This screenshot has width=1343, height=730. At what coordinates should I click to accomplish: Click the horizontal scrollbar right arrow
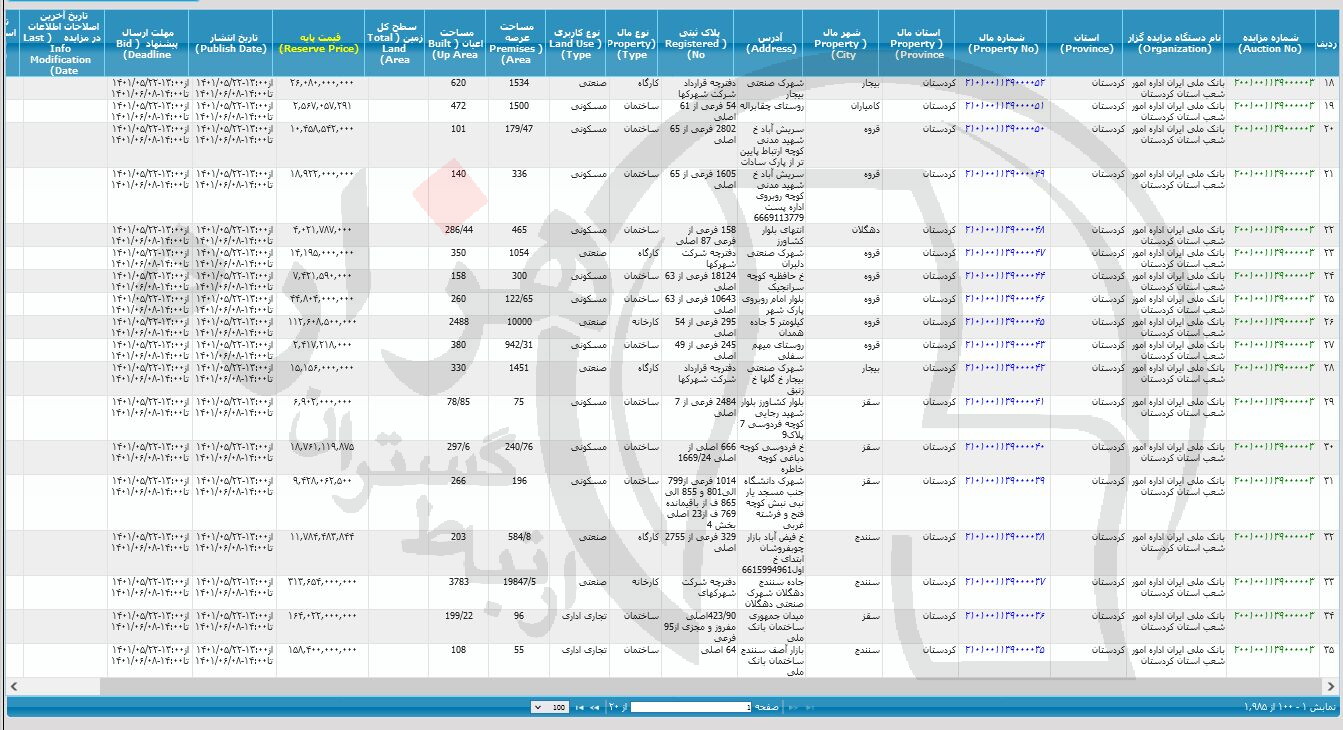[x=1329, y=686]
